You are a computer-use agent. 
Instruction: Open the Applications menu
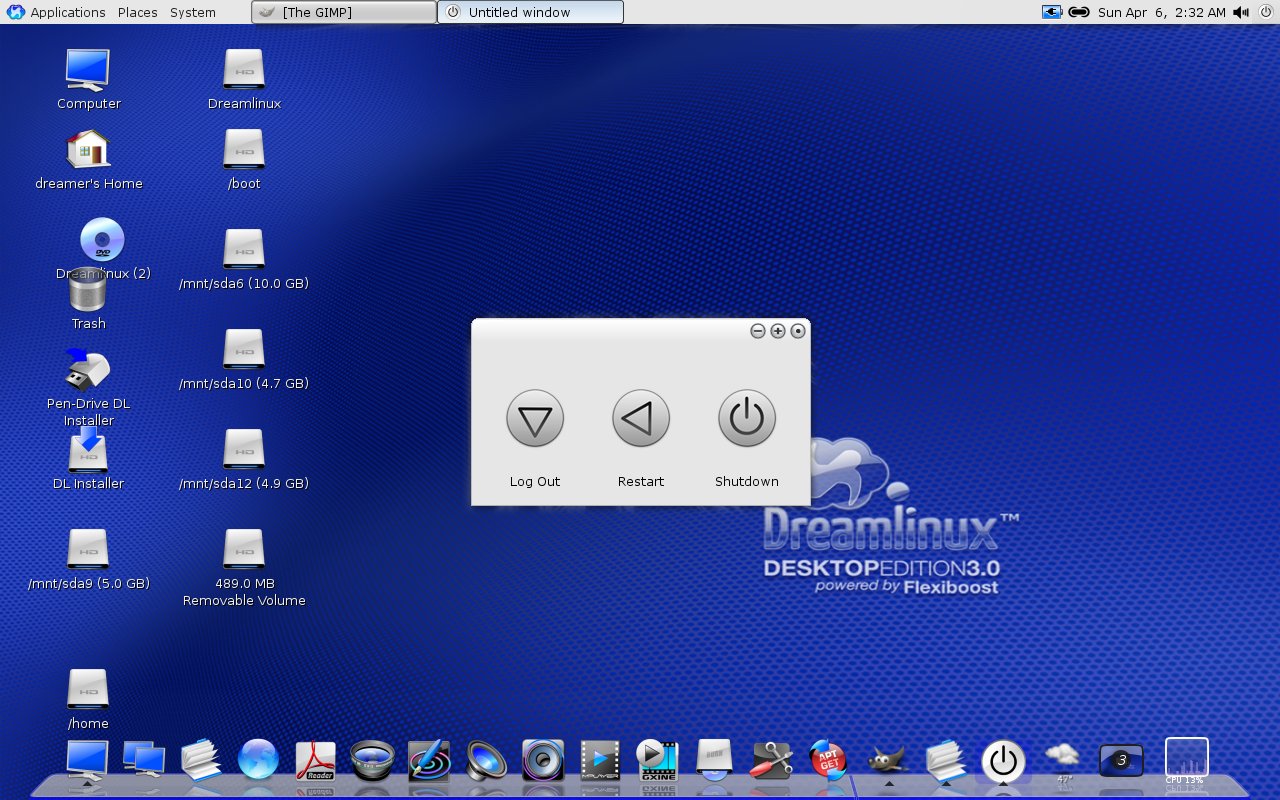point(68,12)
